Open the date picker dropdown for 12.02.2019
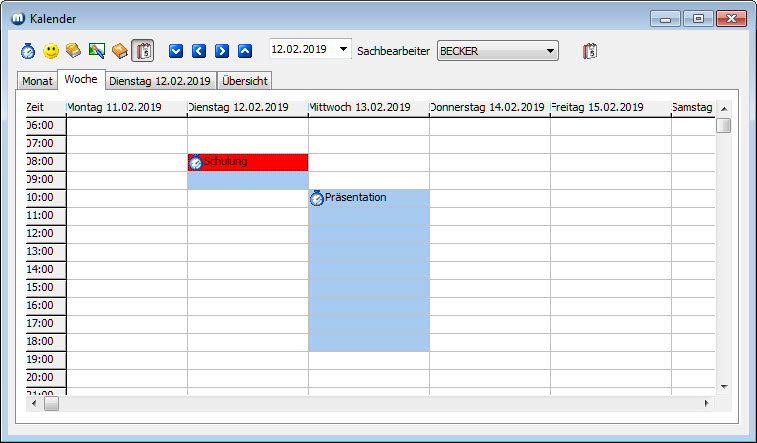 (344, 49)
